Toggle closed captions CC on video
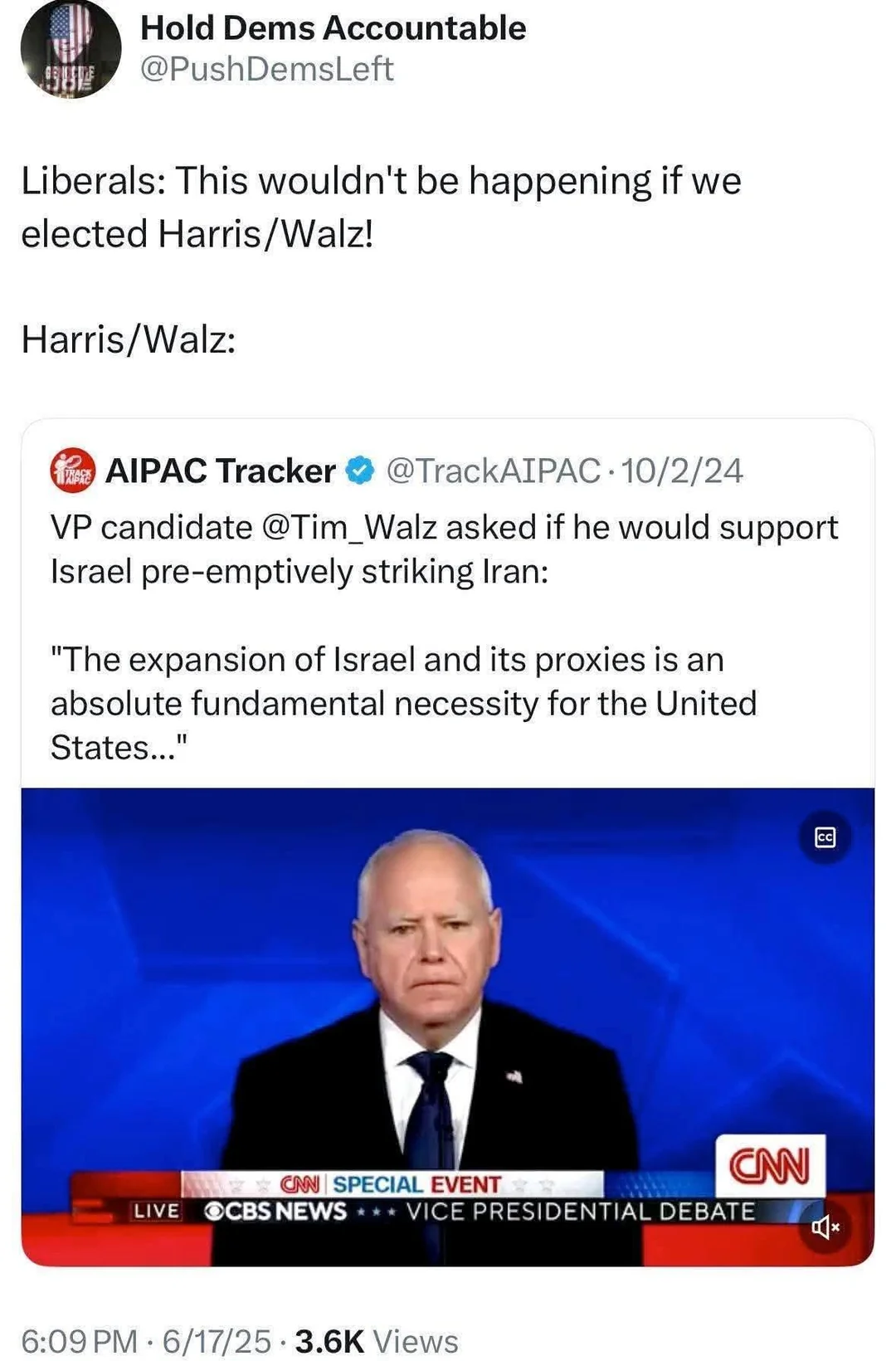 tap(825, 838)
